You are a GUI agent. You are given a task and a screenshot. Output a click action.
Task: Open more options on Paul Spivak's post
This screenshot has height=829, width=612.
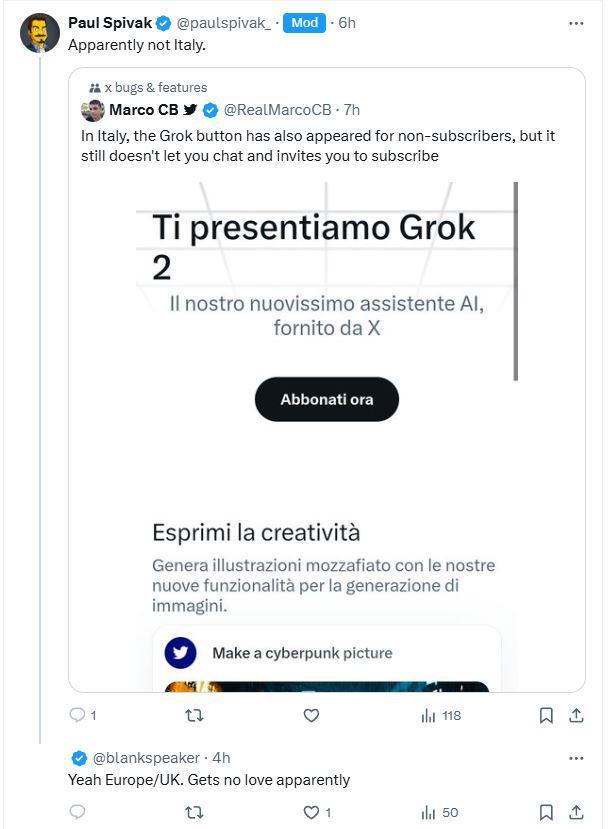point(575,23)
